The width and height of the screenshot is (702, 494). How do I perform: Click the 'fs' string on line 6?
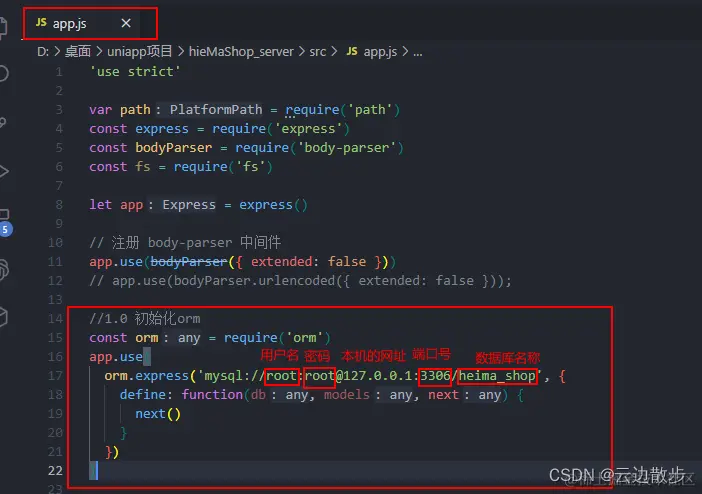pyautogui.click(x=250, y=167)
